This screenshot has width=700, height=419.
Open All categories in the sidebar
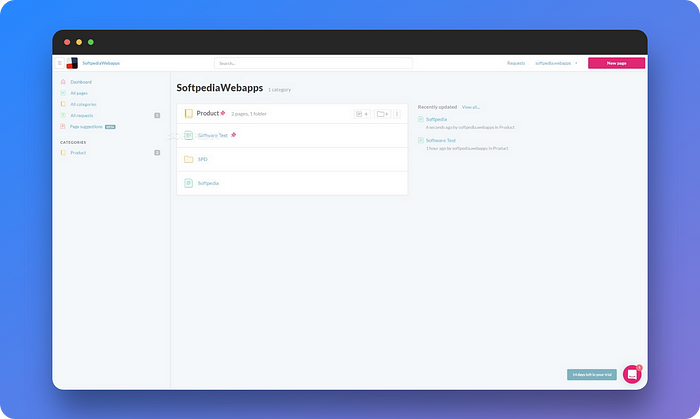(83, 104)
